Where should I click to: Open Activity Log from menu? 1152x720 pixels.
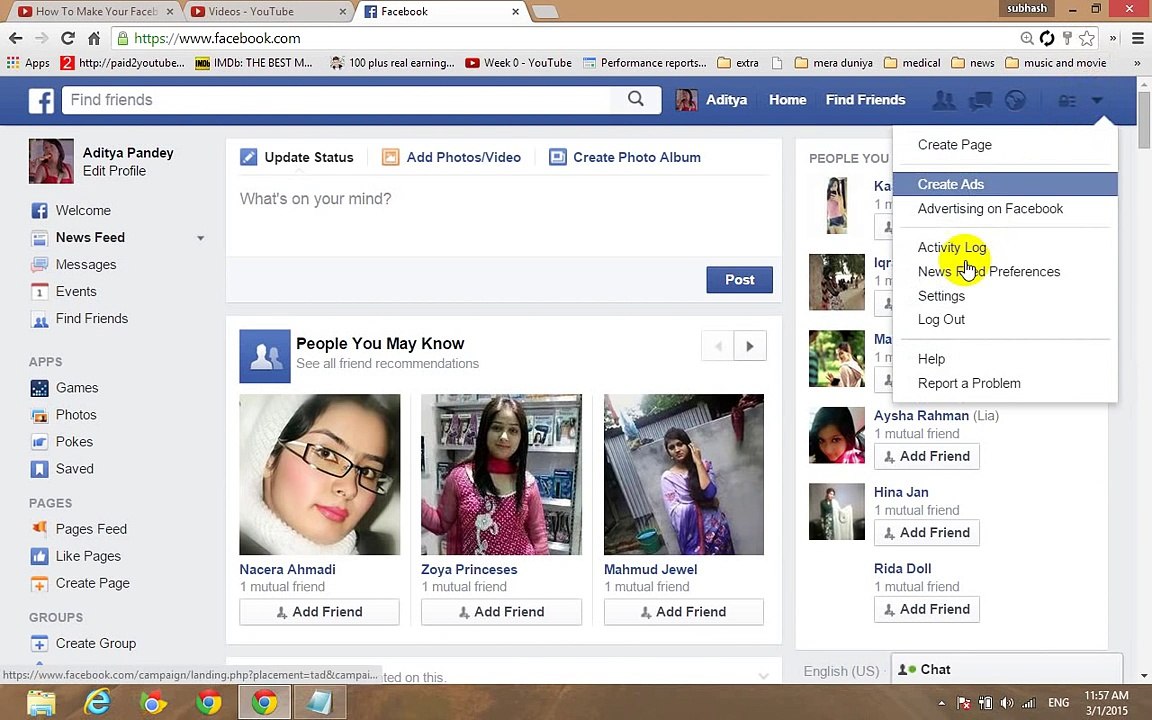[x=951, y=248]
